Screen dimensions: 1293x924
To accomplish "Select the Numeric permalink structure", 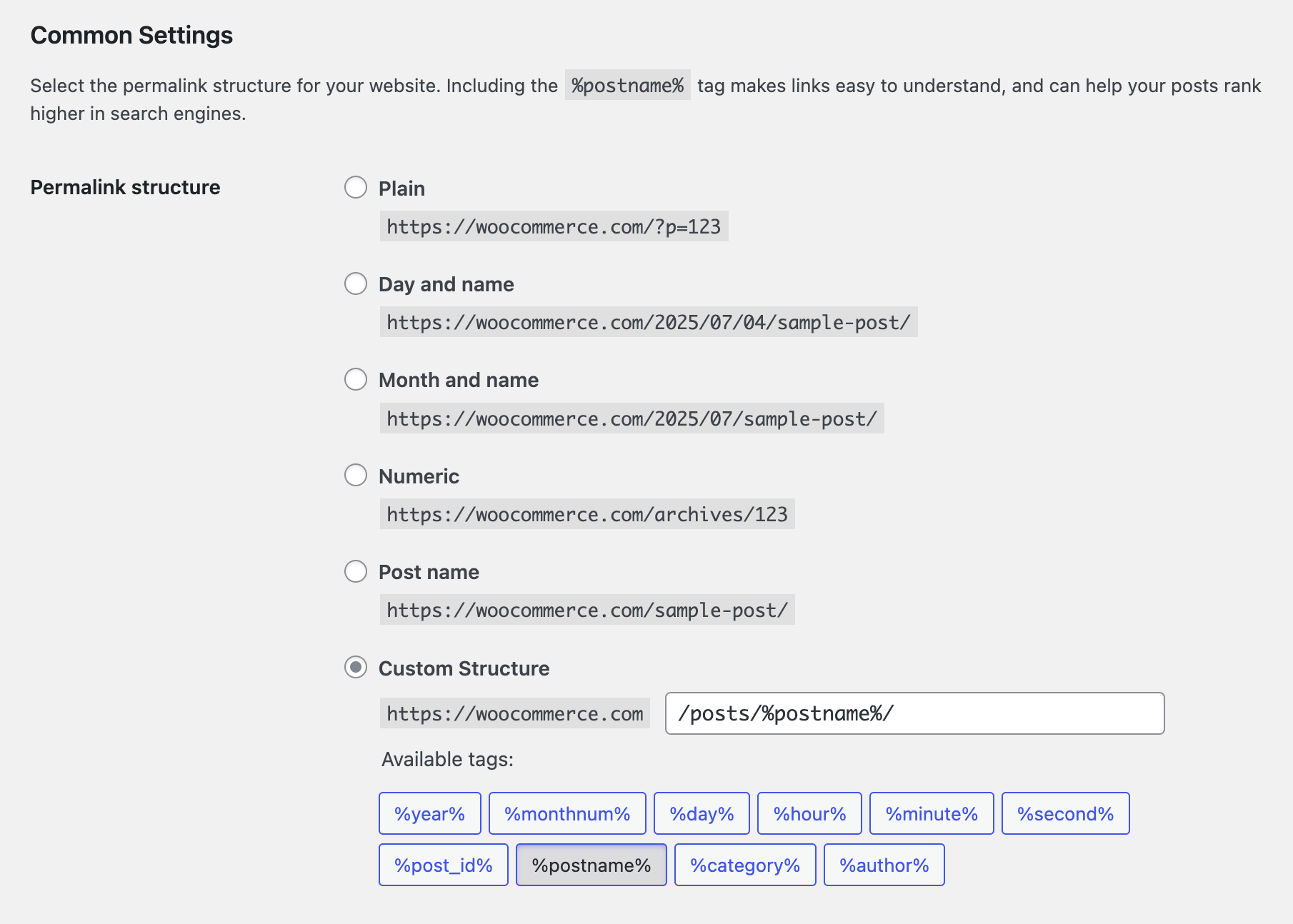I will [355, 475].
